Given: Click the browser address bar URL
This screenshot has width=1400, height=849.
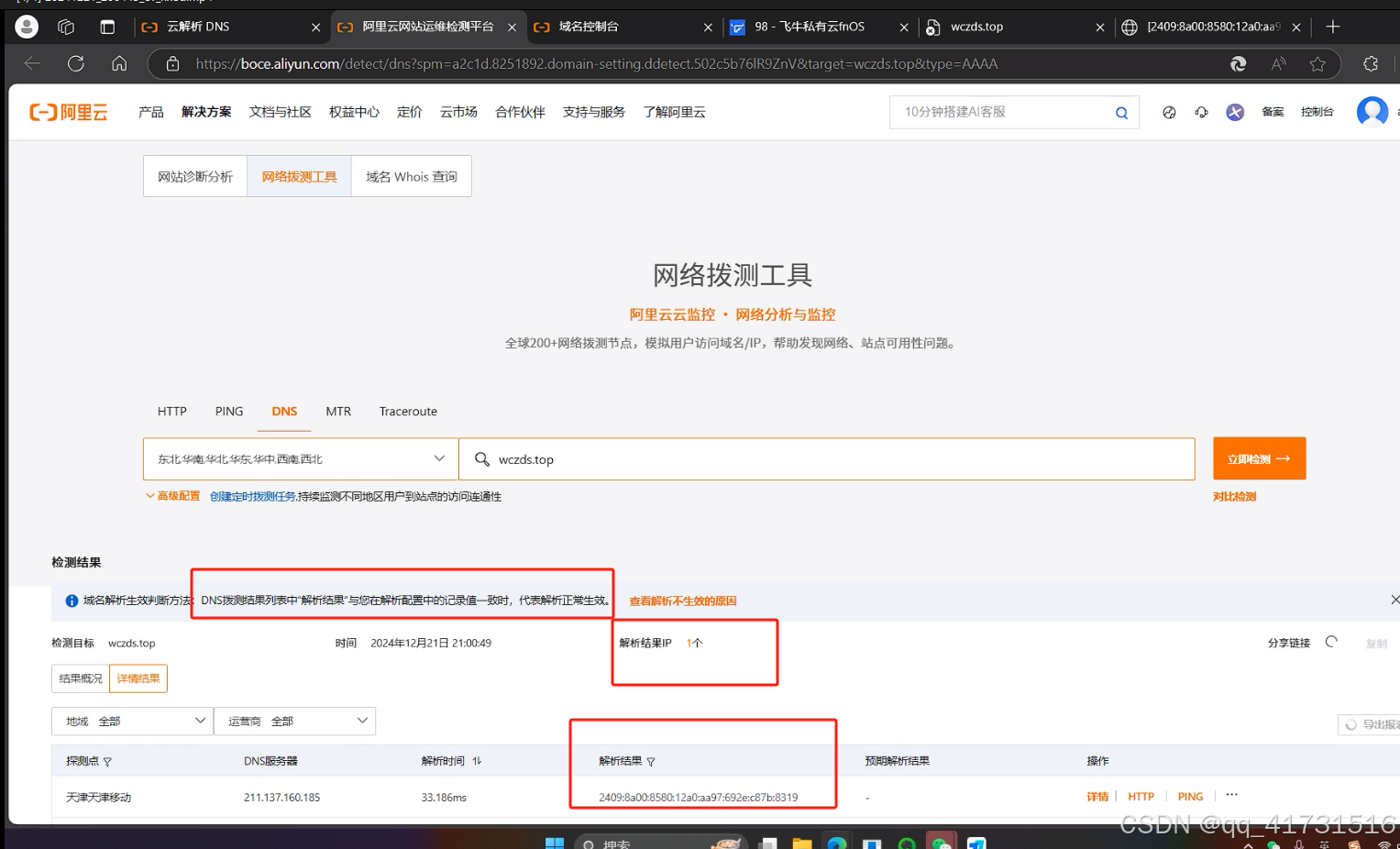Looking at the screenshot, I should 596,63.
